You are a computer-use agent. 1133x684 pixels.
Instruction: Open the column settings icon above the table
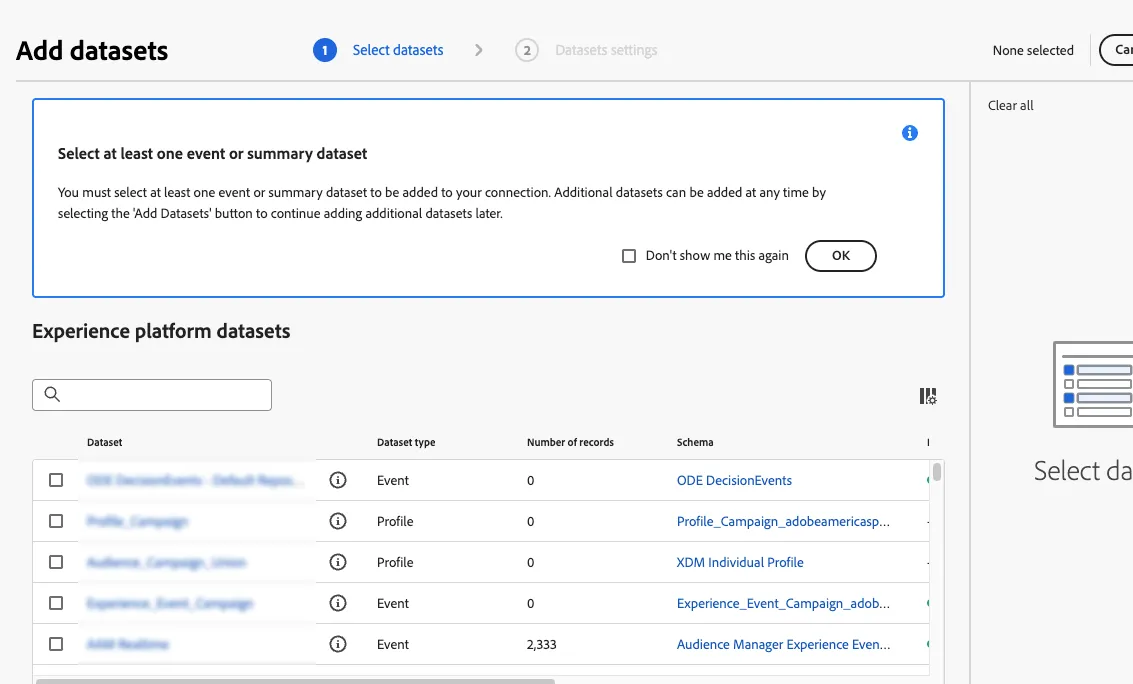coord(928,396)
